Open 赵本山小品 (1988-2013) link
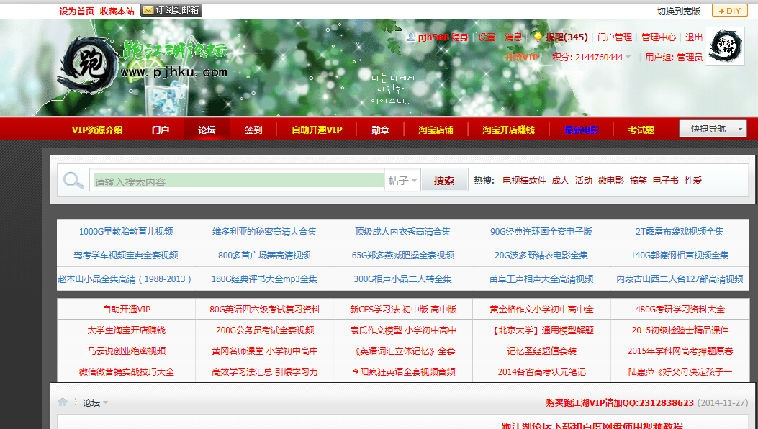The width and height of the screenshot is (758, 429). click(125, 279)
